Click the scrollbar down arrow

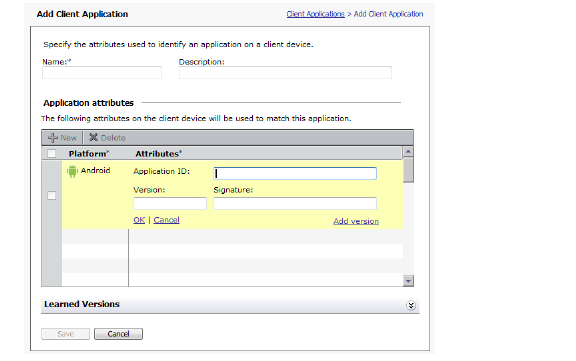(408, 281)
